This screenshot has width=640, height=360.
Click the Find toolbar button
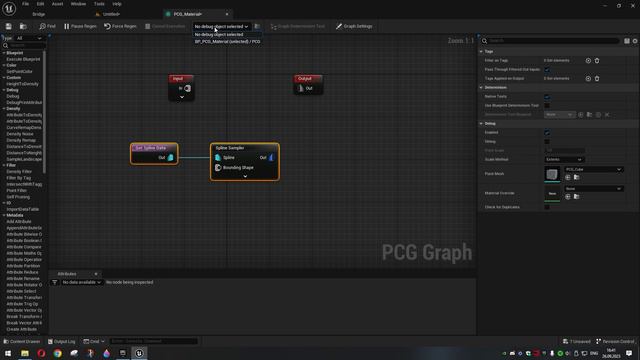click(x=47, y=26)
